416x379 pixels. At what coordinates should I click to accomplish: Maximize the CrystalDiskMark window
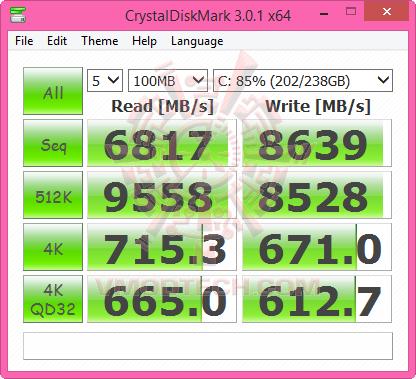pyautogui.click(x=351, y=12)
